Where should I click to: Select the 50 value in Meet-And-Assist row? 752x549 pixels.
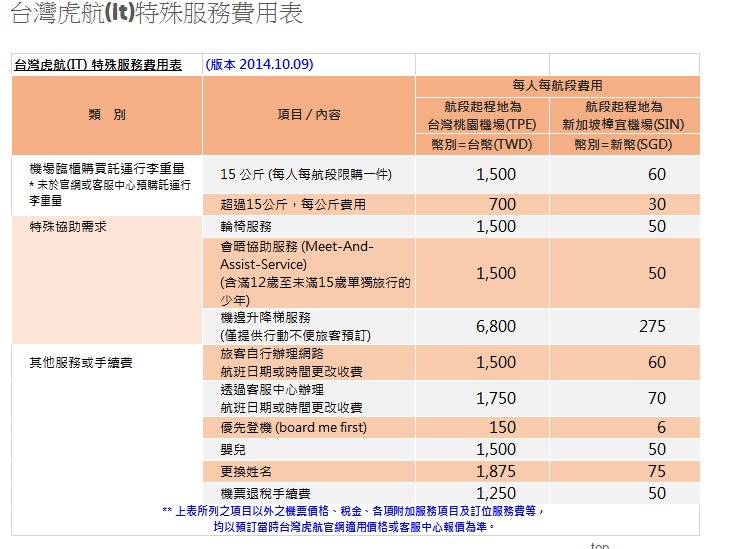coord(657,273)
